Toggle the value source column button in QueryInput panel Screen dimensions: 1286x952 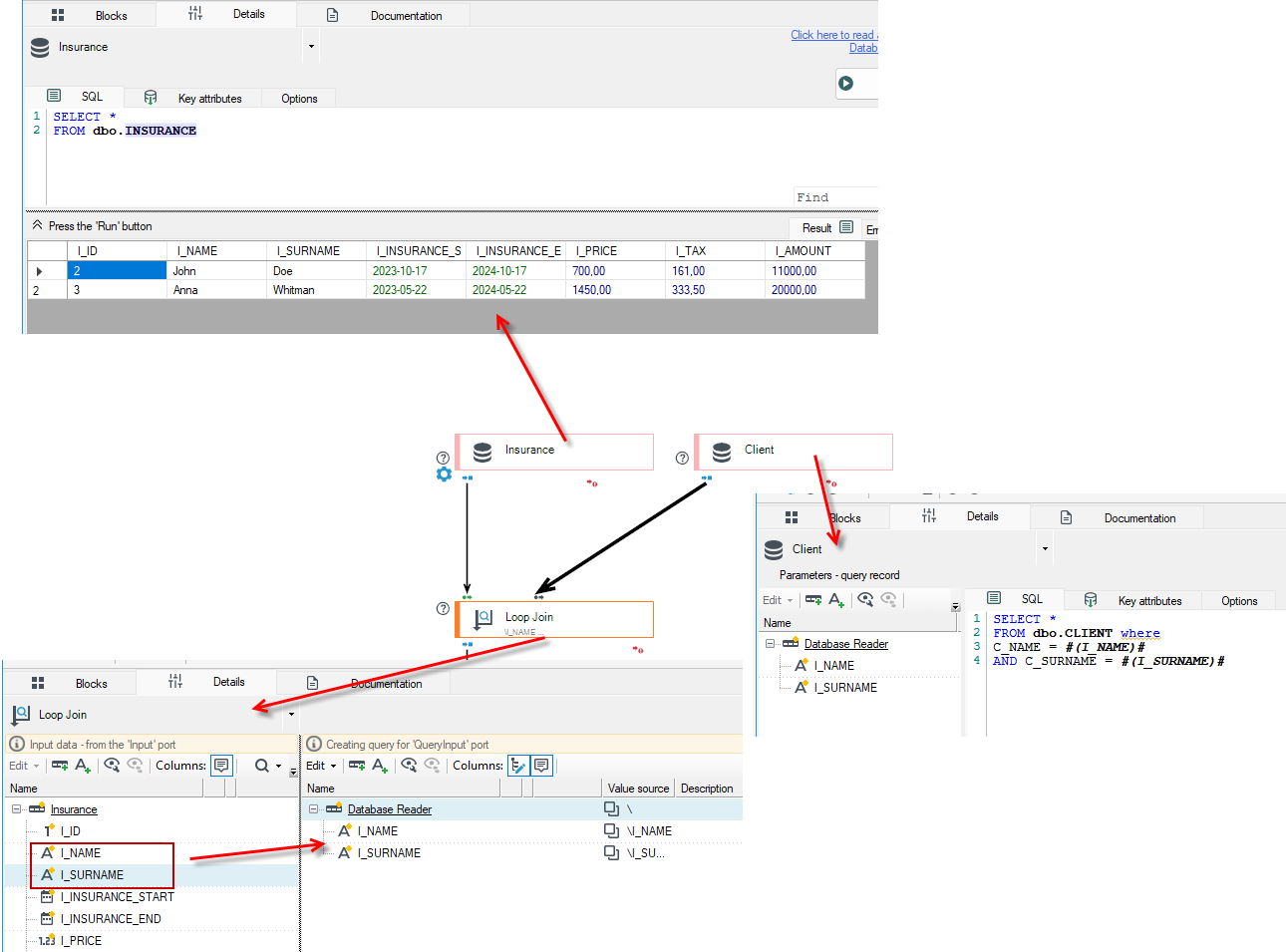(x=518, y=766)
